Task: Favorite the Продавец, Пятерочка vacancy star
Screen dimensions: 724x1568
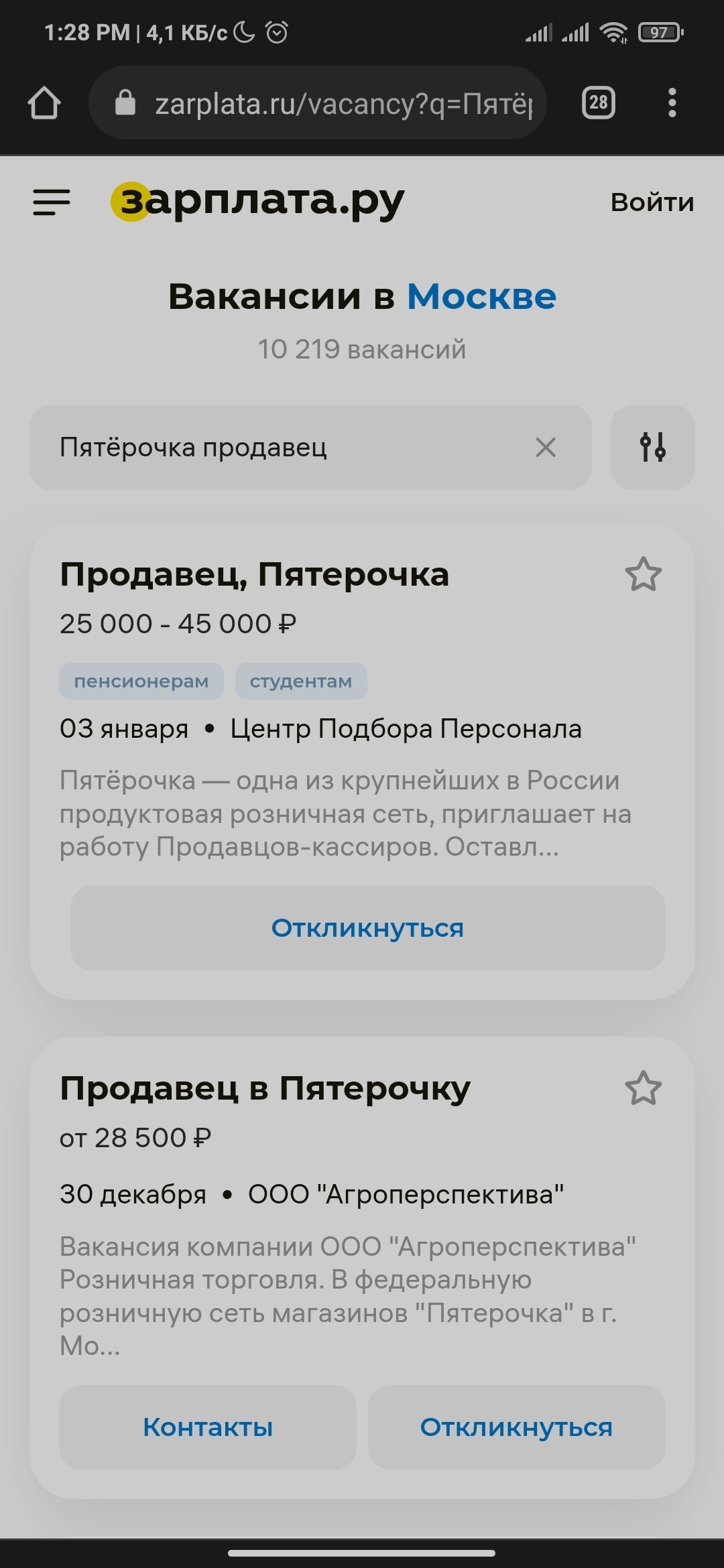Action: (643, 574)
